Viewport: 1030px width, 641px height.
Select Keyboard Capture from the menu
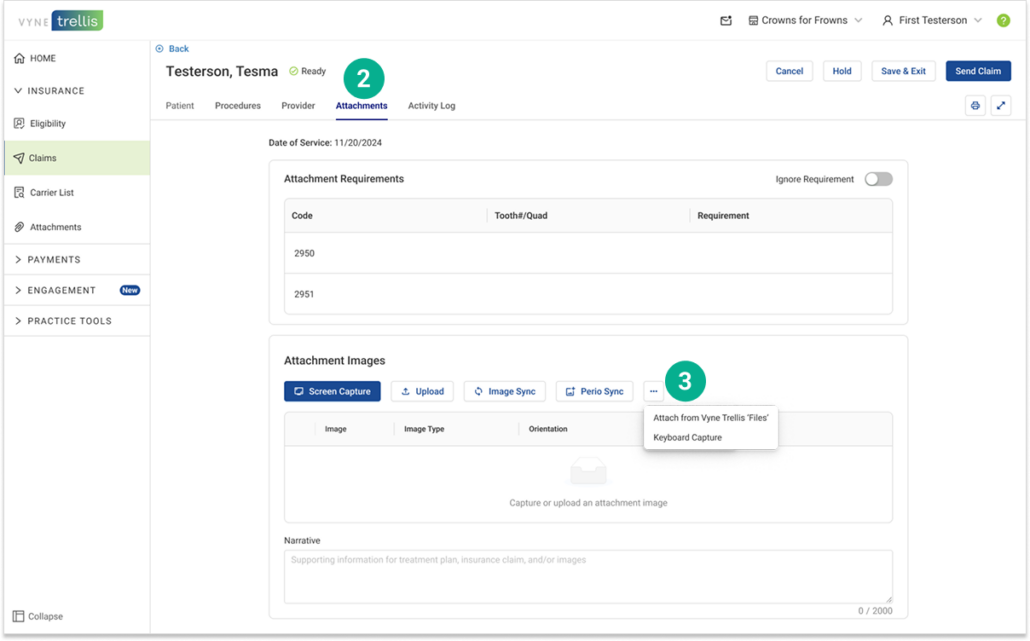click(x=687, y=438)
